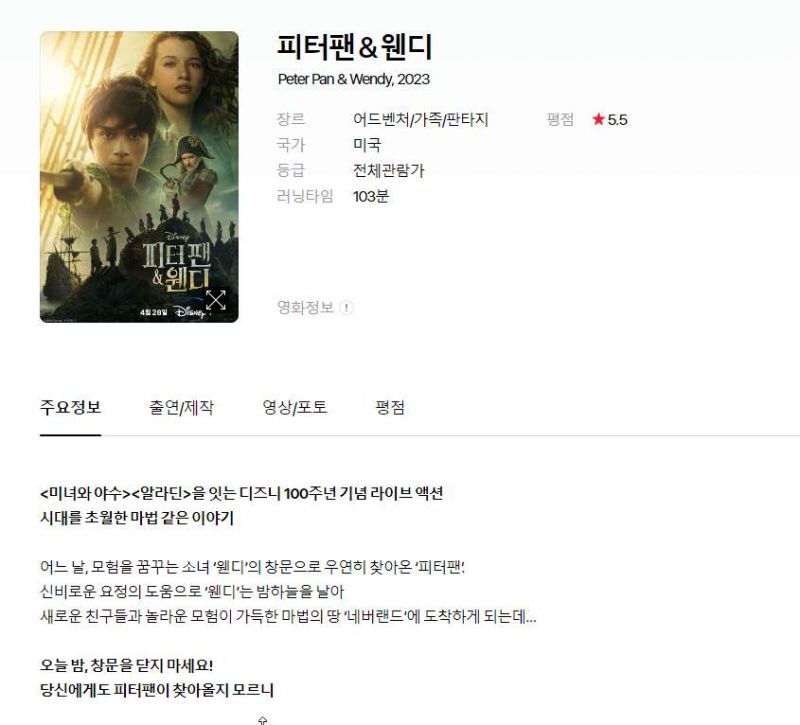Click the Disney logo on the poster
This screenshot has height=725, width=800.
[x=190, y=312]
